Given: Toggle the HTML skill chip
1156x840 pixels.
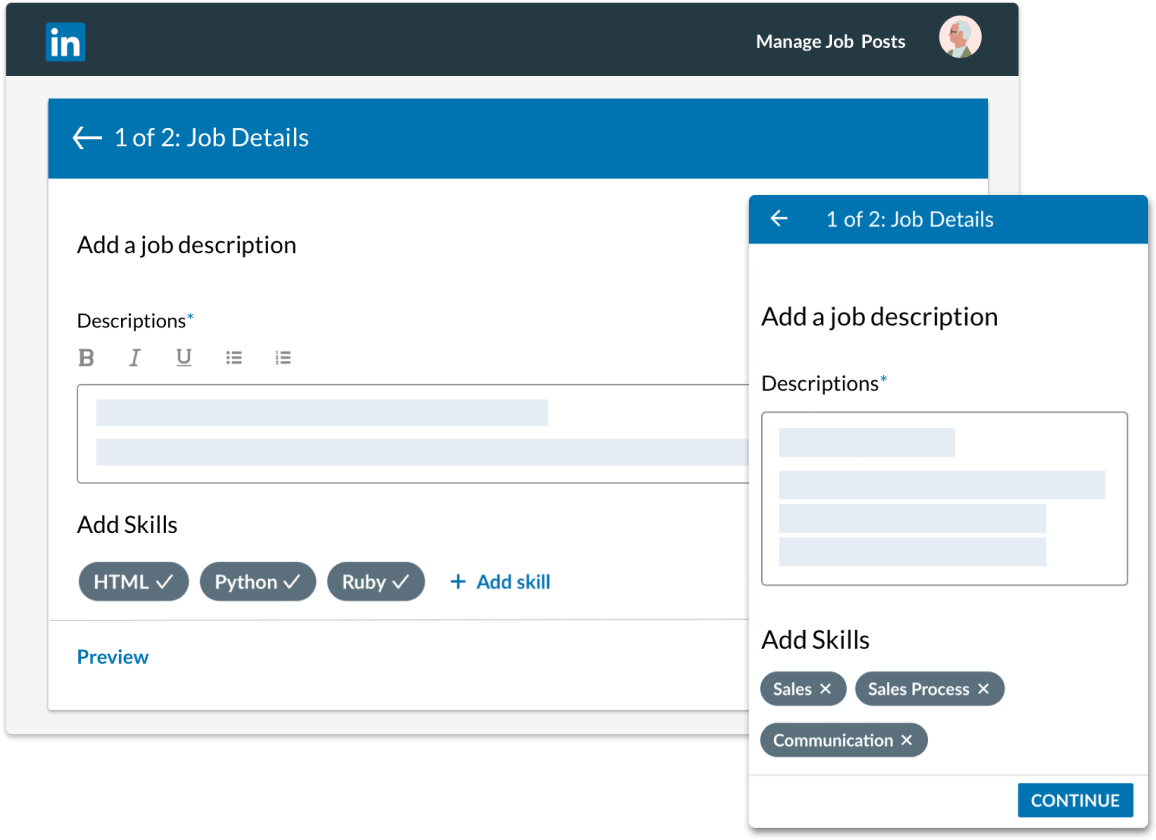Looking at the screenshot, I should click(133, 582).
